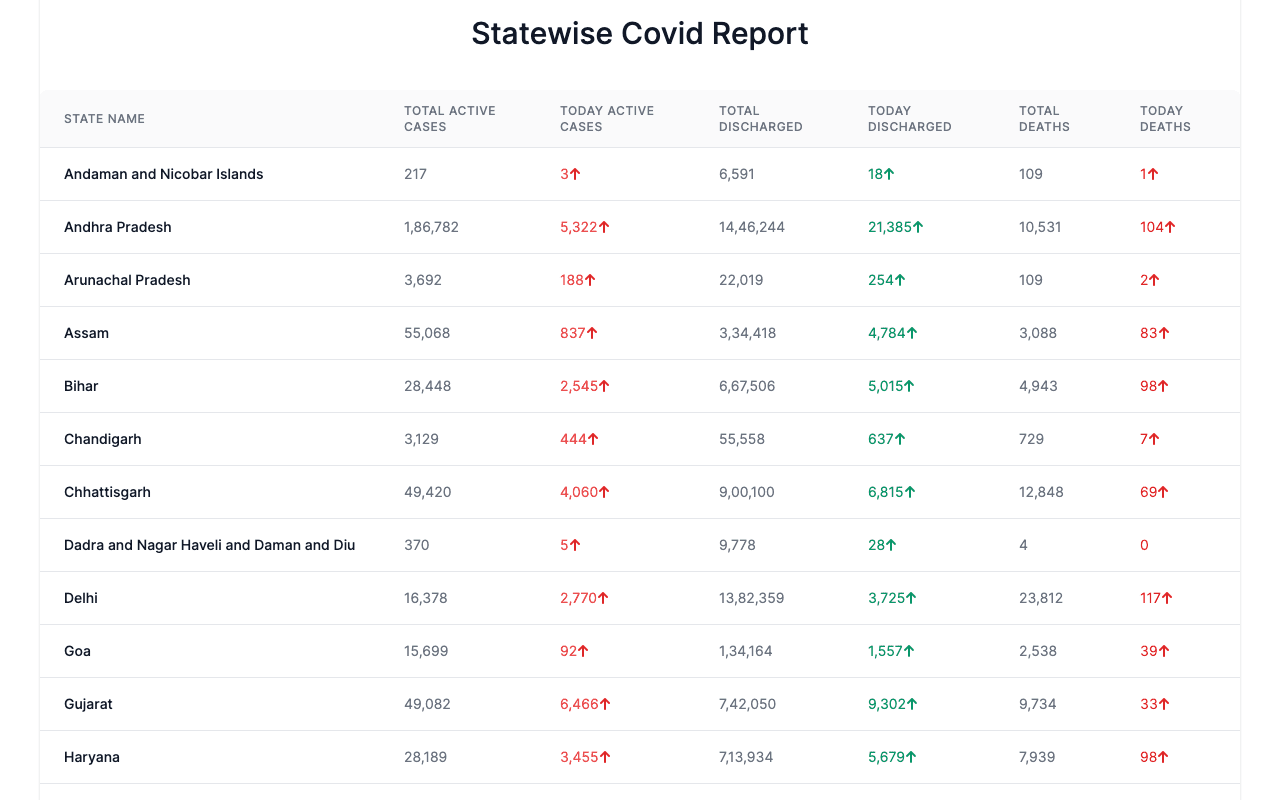Click green up arrow for Assam today discharged
Image resolution: width=1280 pixels, height=800 pixels.
coord(911,333)
